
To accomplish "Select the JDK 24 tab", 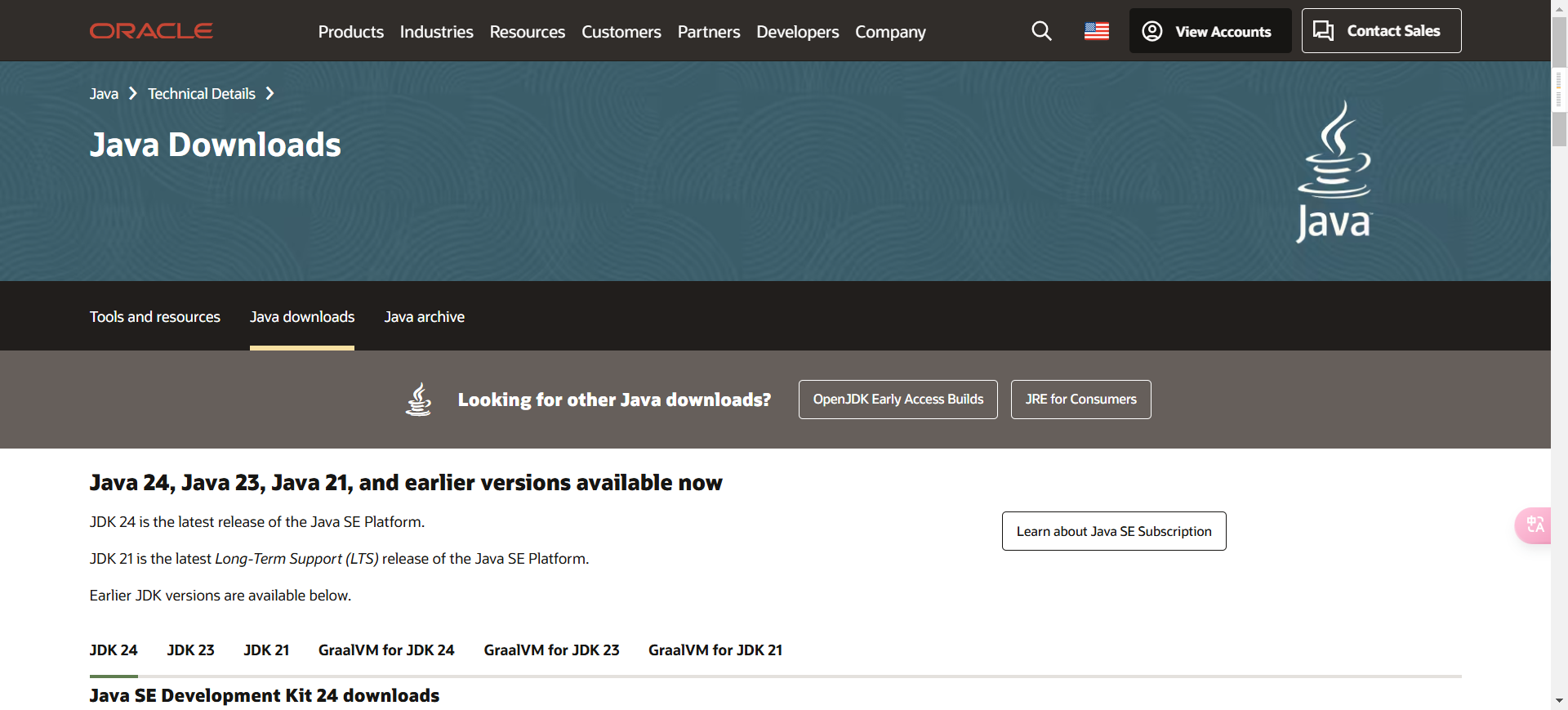I will (x=114, y=650).
